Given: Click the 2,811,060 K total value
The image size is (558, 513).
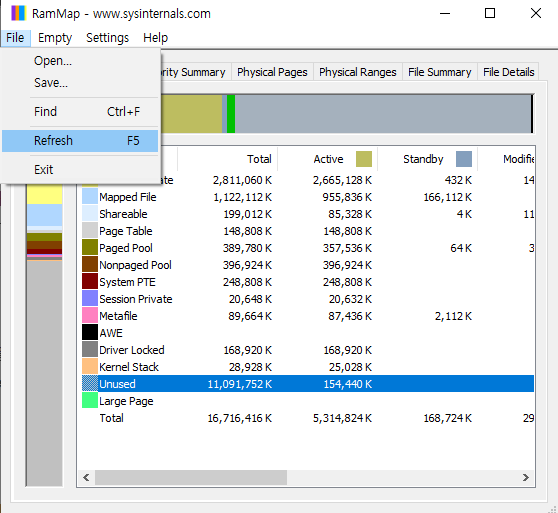Looking at the screenshot, I should [242, 180].
